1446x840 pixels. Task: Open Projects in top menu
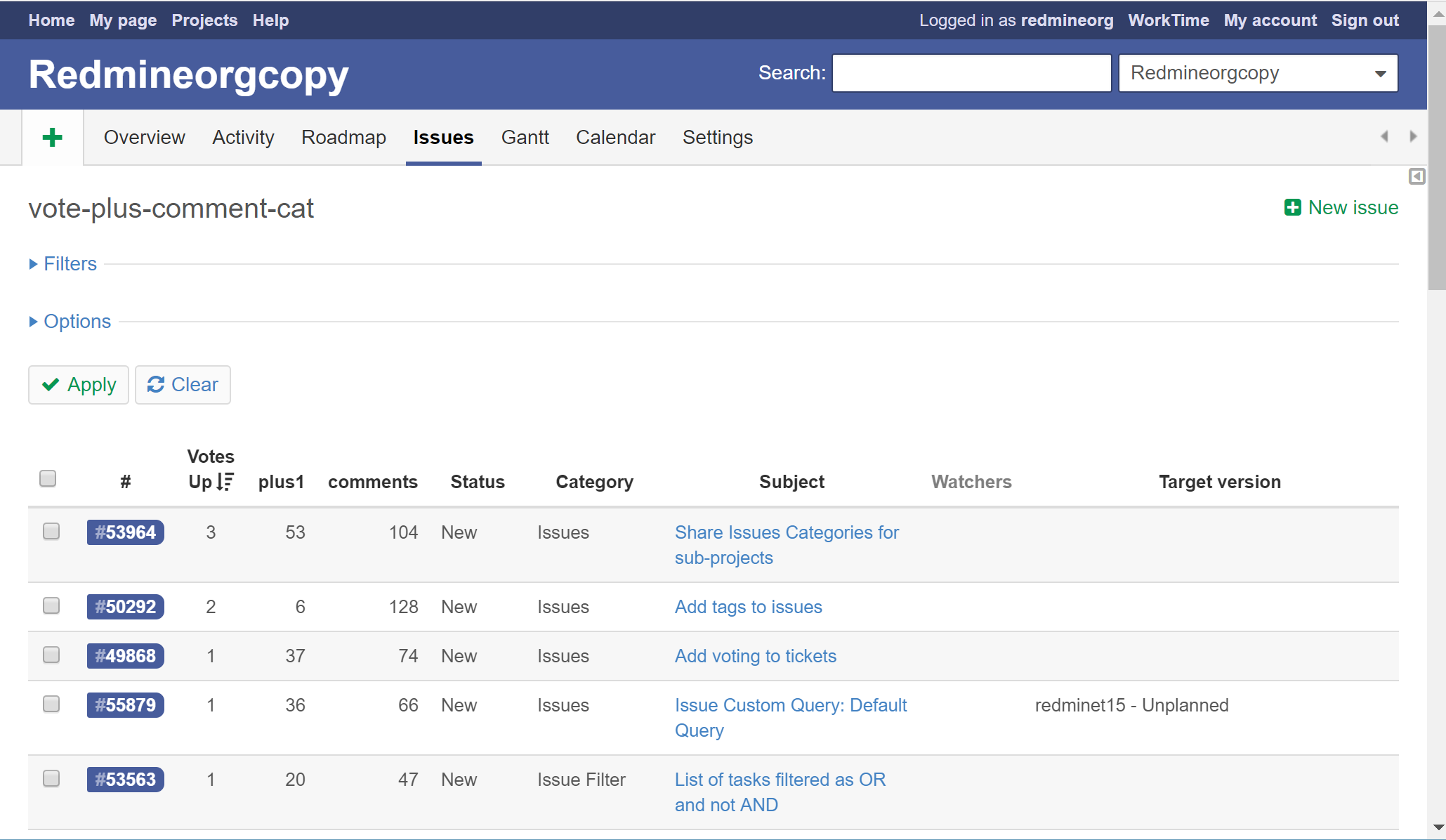click(x=204, y=20)
